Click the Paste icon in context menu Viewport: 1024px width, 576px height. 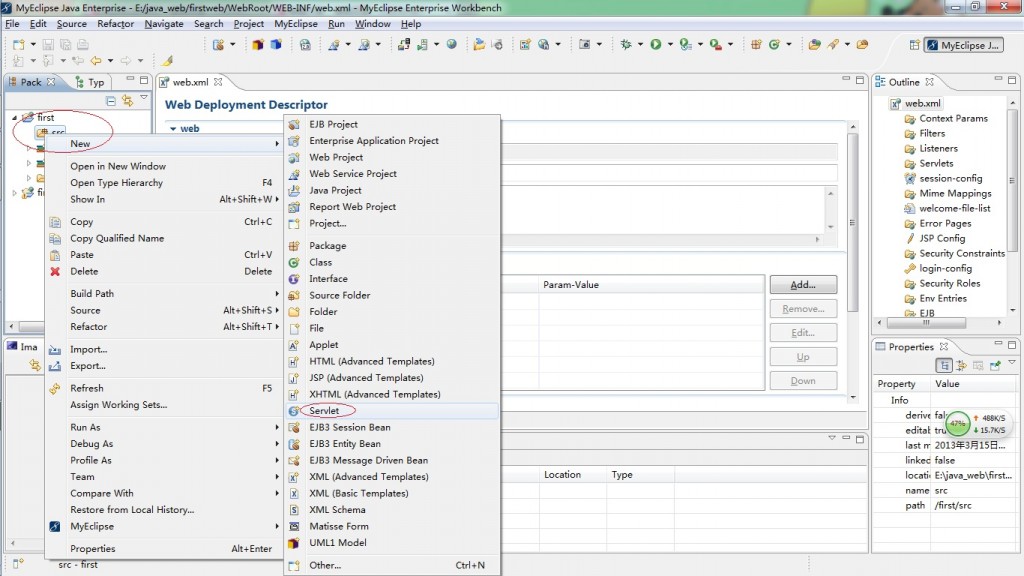(55, 255)
